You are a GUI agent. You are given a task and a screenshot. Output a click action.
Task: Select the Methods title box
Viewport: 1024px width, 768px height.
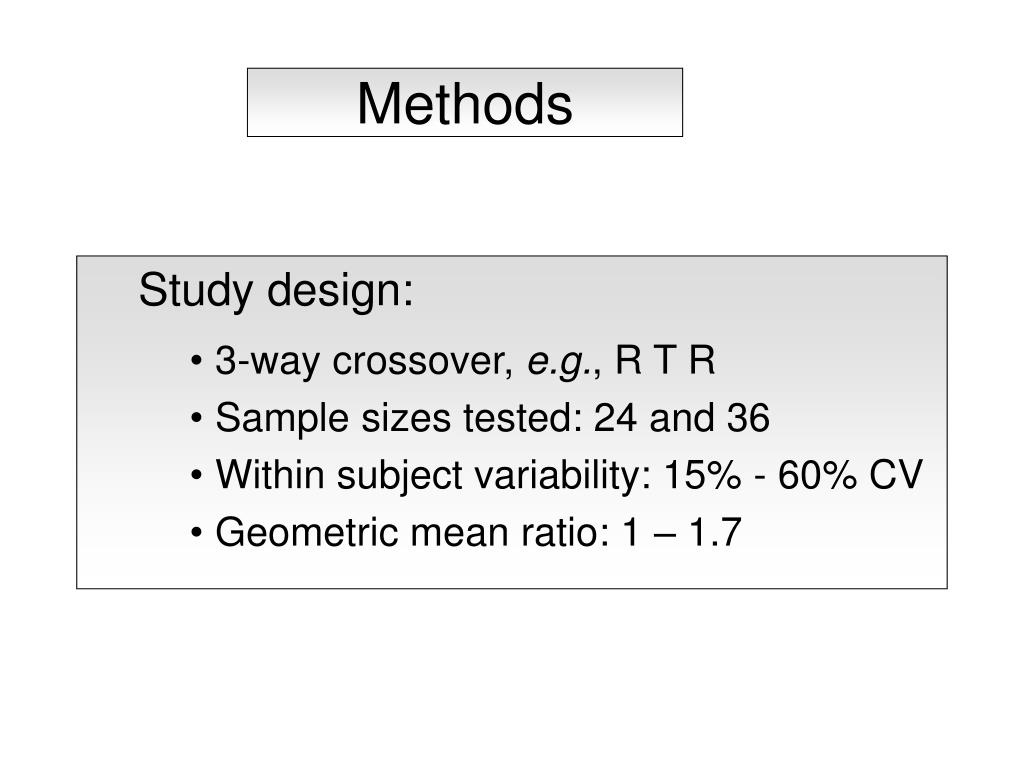pos(465,103)
